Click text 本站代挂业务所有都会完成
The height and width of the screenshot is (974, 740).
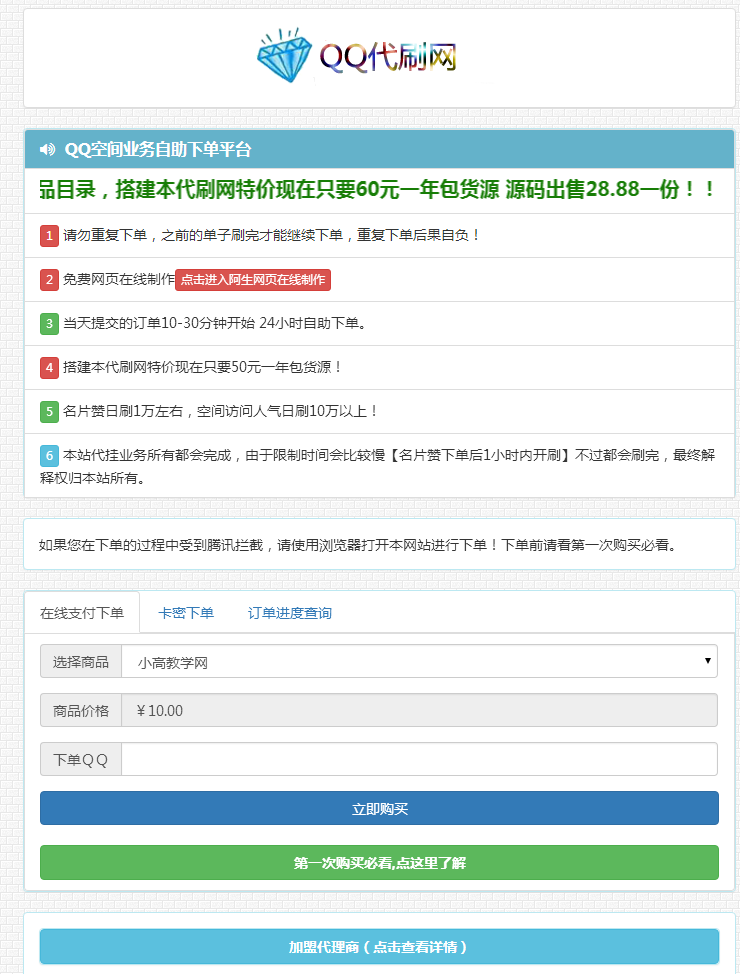(x=377, y=467)
